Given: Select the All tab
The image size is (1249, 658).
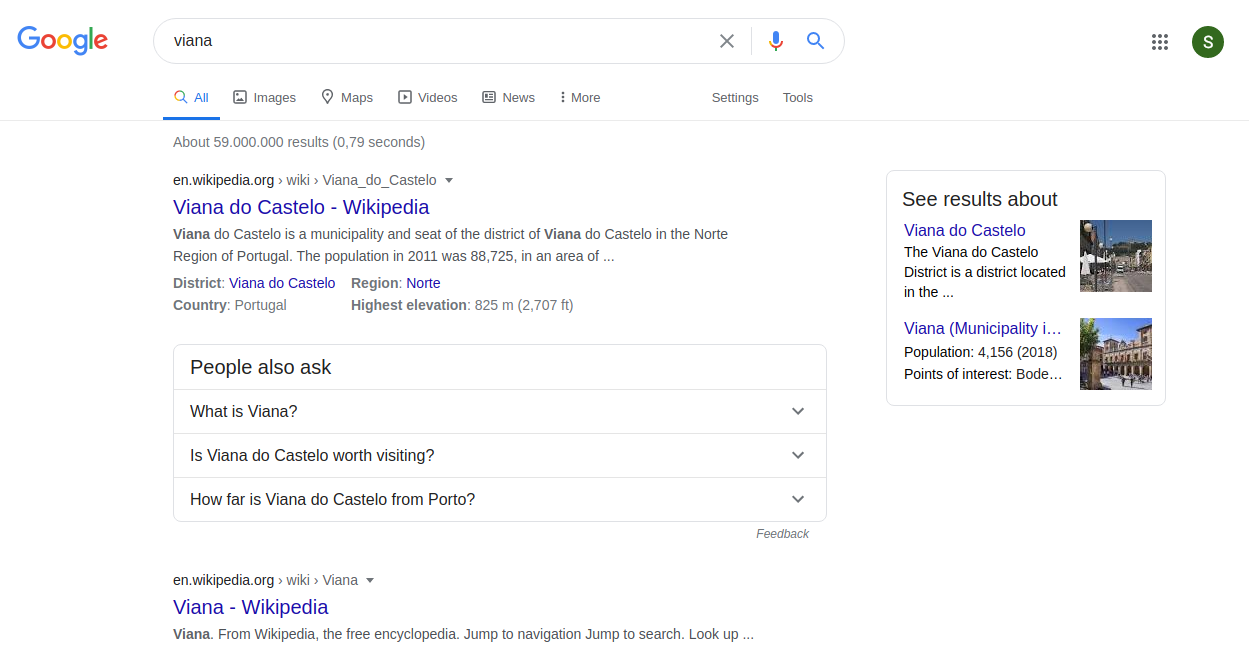Looking at the screenshot, I should coord(191,98).
